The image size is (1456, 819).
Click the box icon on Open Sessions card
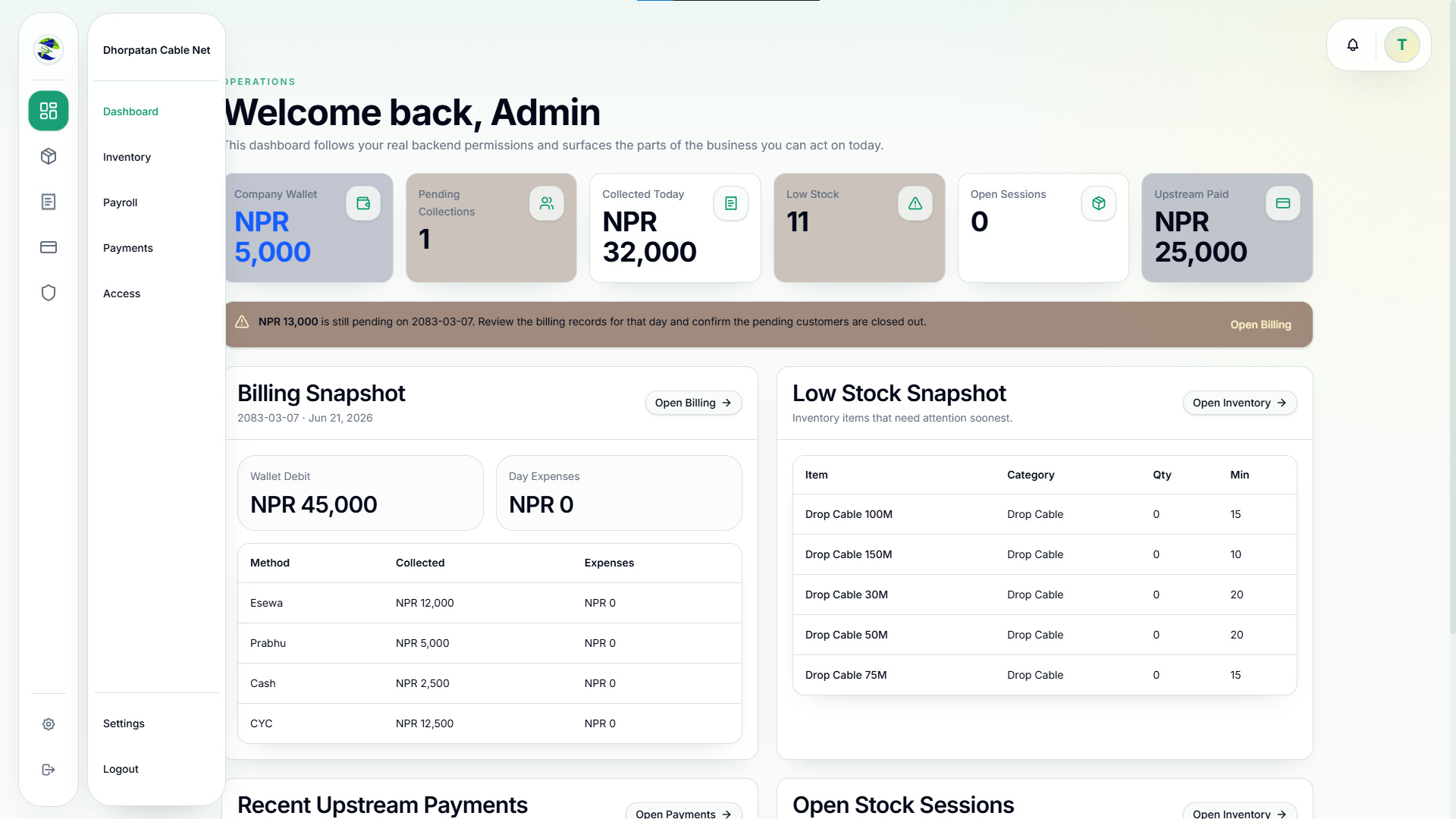point(1099,203)
